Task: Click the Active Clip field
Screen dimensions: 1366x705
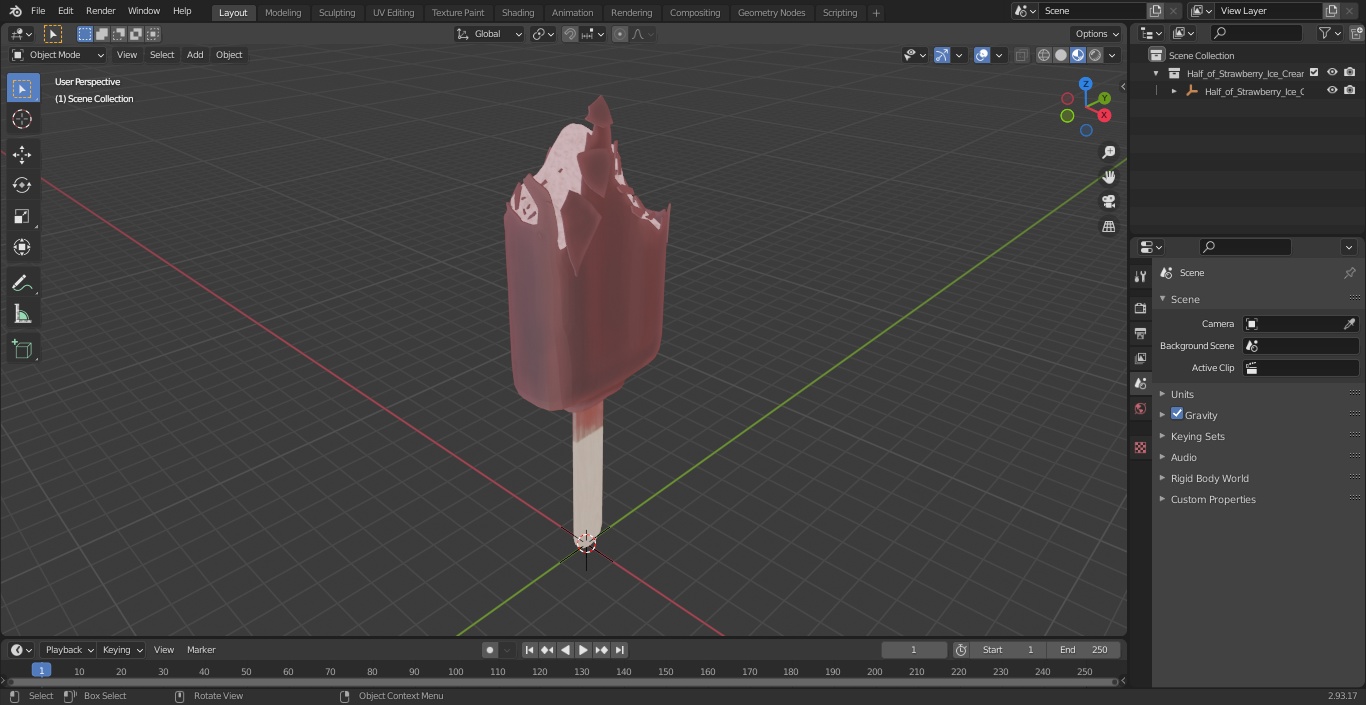Action: coord(1300,368)
